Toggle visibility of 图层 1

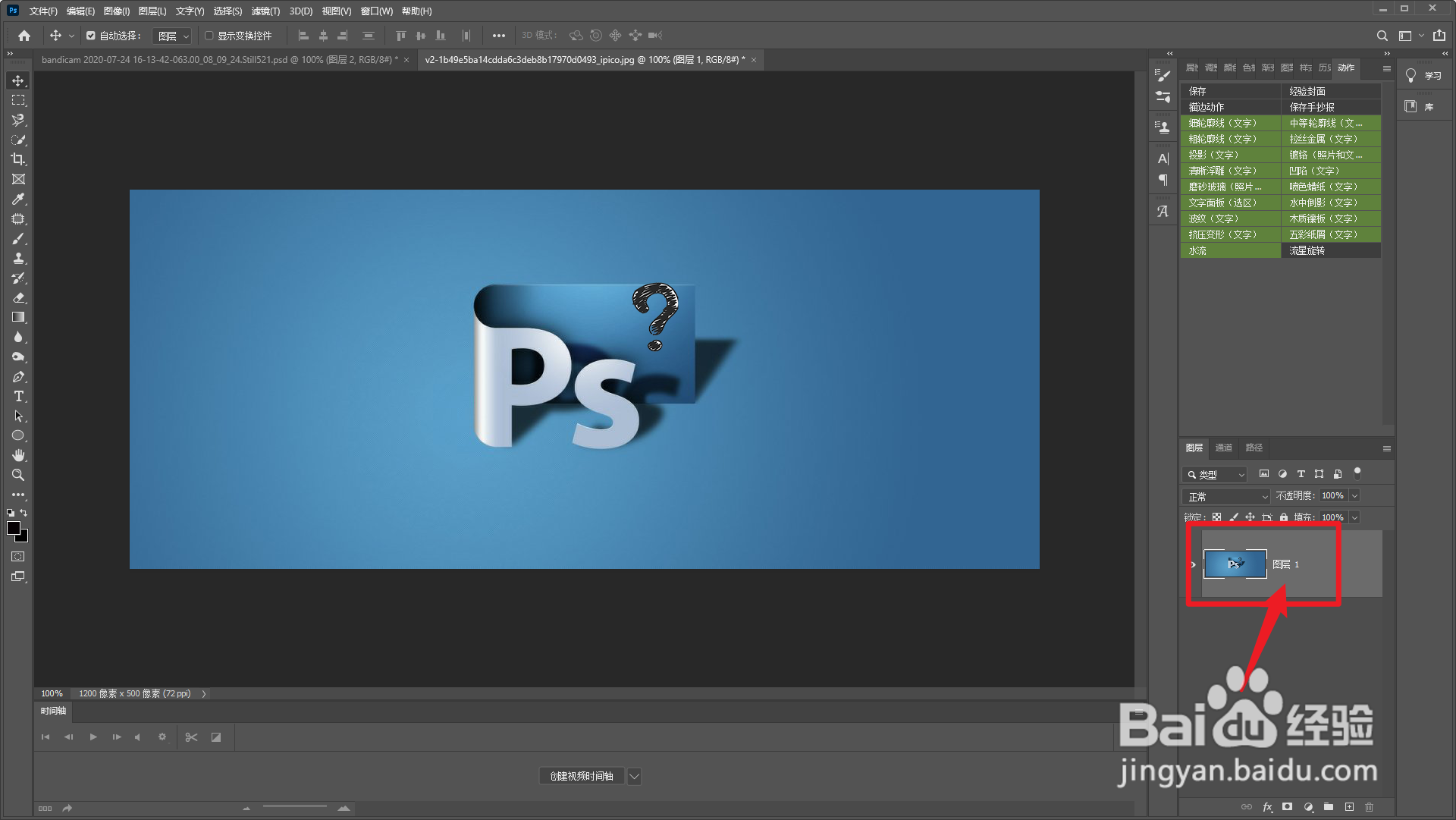[1194, 564]
